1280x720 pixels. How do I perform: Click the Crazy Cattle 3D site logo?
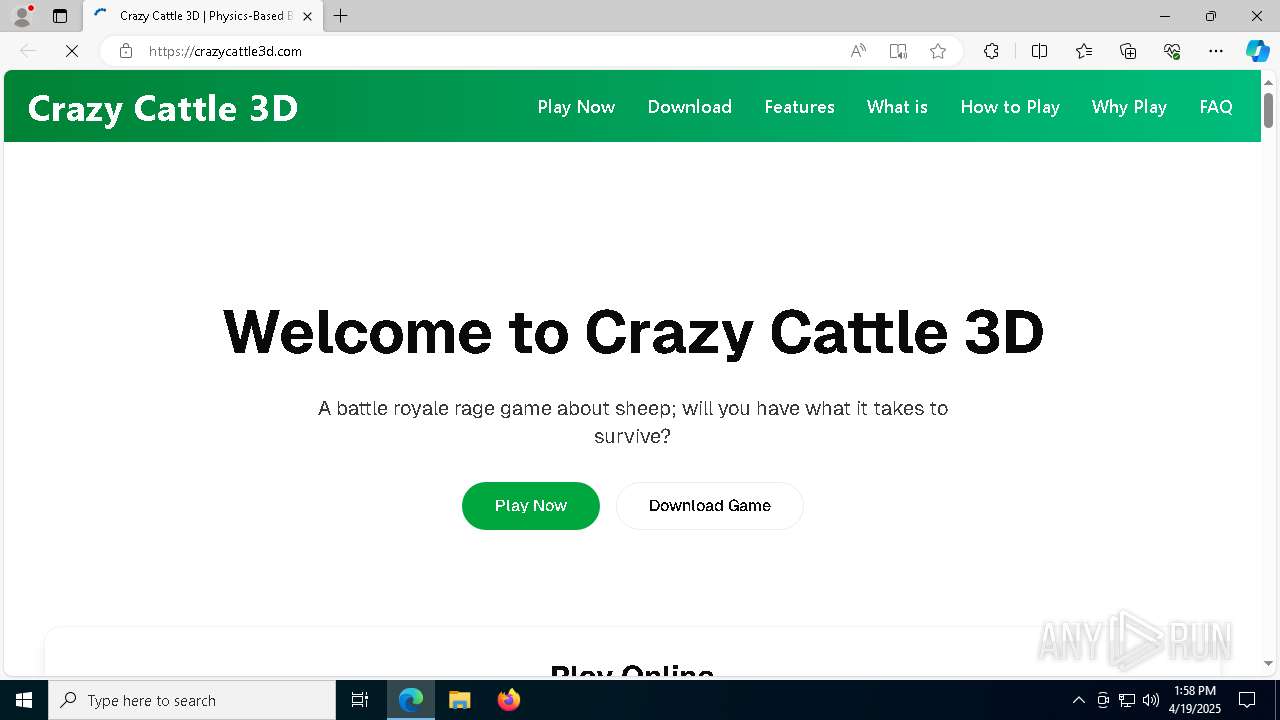tap(163, 108)
